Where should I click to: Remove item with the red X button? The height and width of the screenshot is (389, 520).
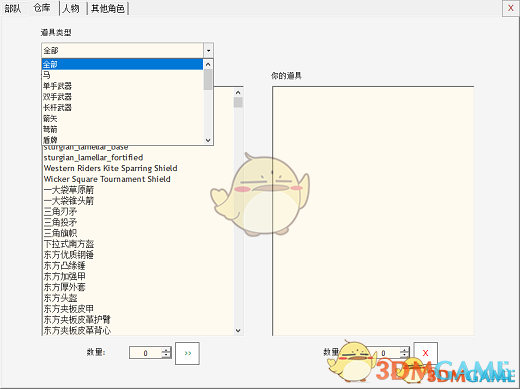[426, 353]
